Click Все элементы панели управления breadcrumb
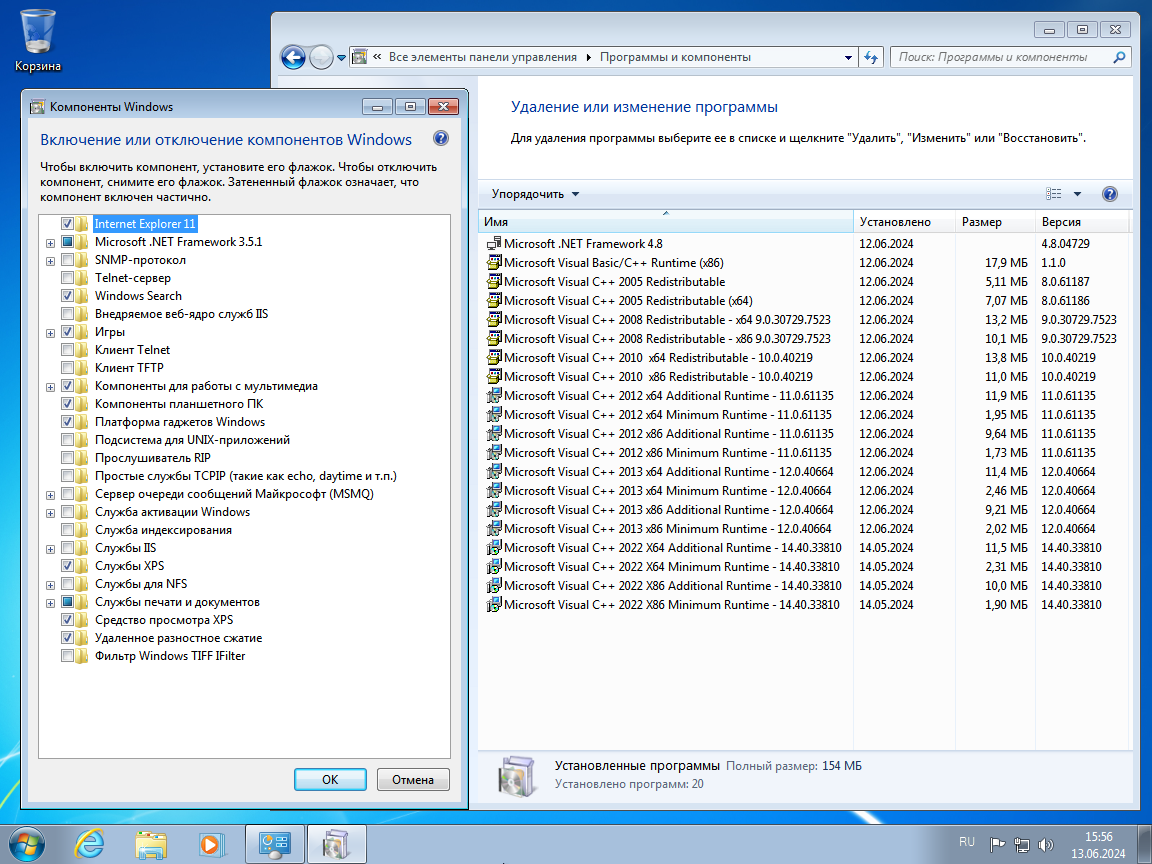 [483, 57]
